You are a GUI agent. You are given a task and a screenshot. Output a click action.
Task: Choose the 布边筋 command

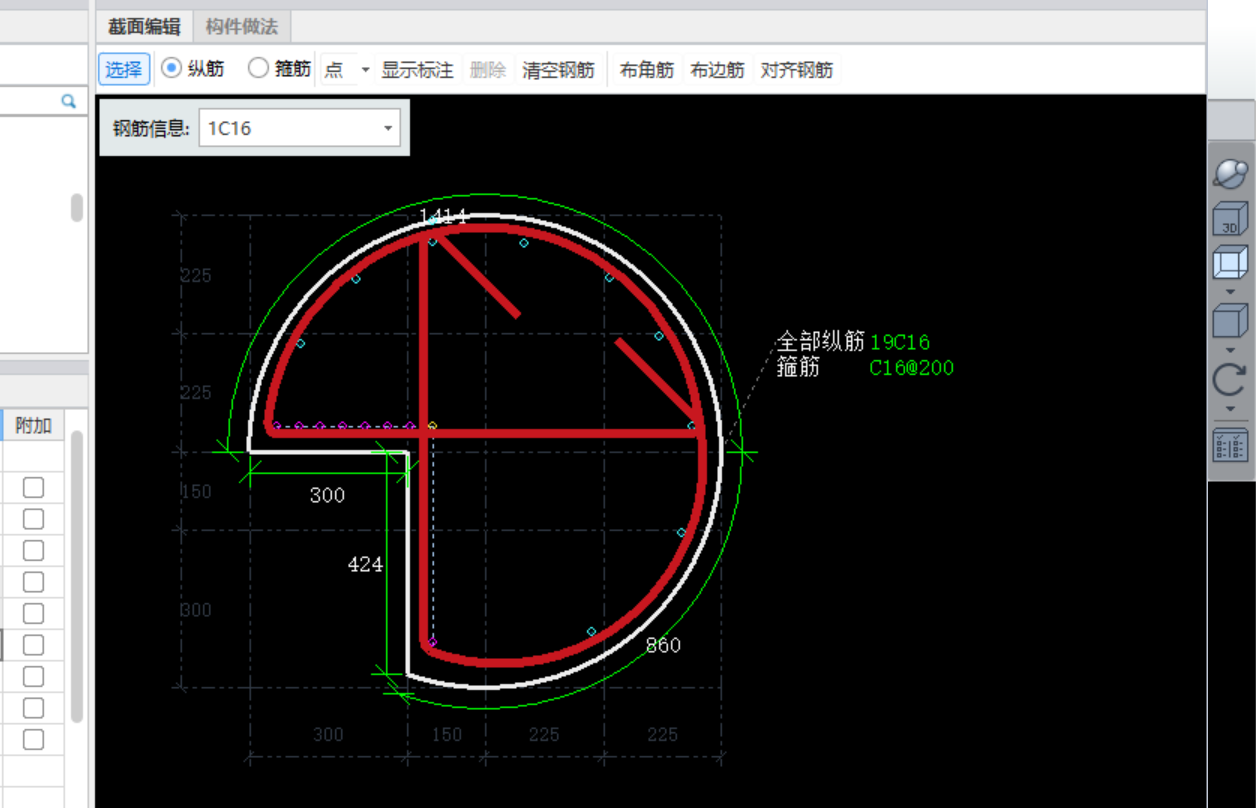click(717, 70)
